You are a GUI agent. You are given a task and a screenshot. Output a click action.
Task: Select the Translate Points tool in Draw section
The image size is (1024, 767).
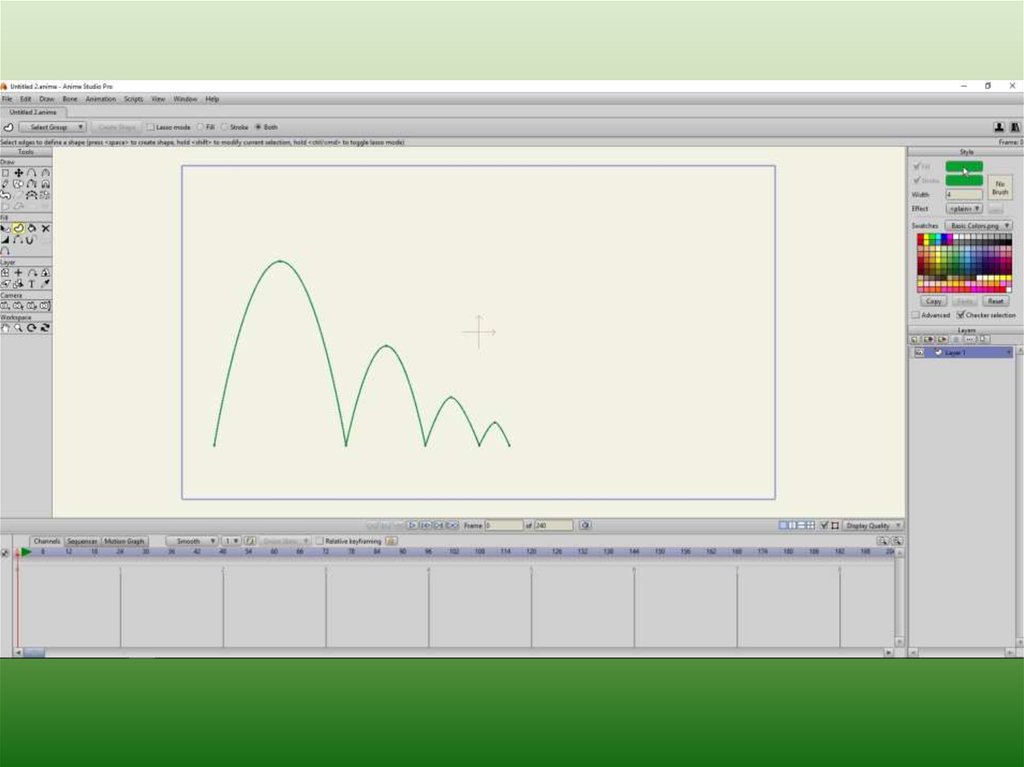pyautogui.click(x=19, y=173)
